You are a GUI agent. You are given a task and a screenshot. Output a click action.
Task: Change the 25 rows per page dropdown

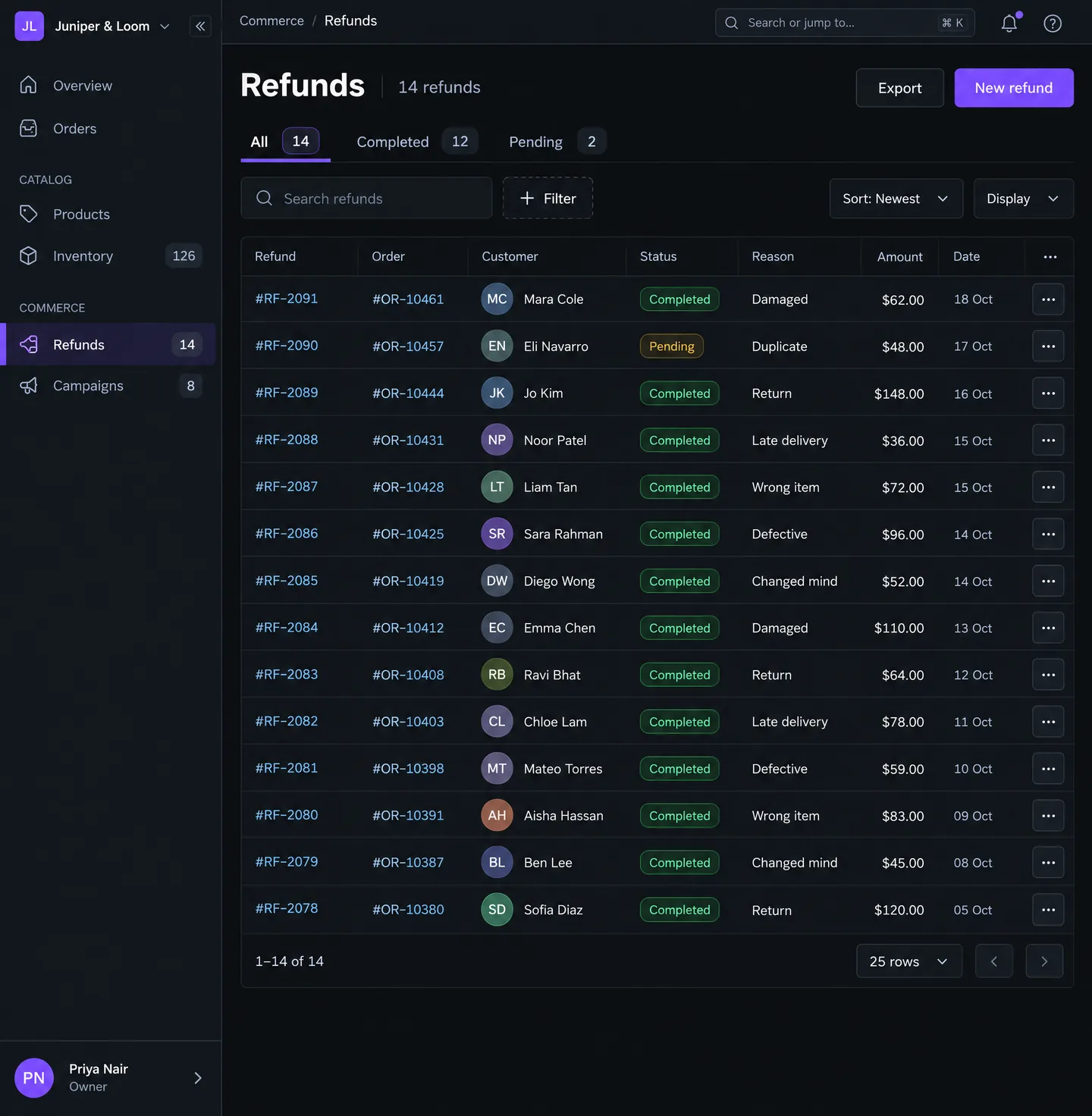[x=909, y=961]
